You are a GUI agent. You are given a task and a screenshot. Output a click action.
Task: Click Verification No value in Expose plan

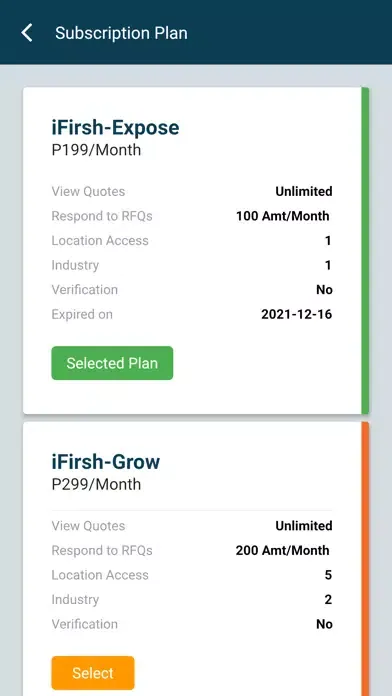click(x=324, y=290)
